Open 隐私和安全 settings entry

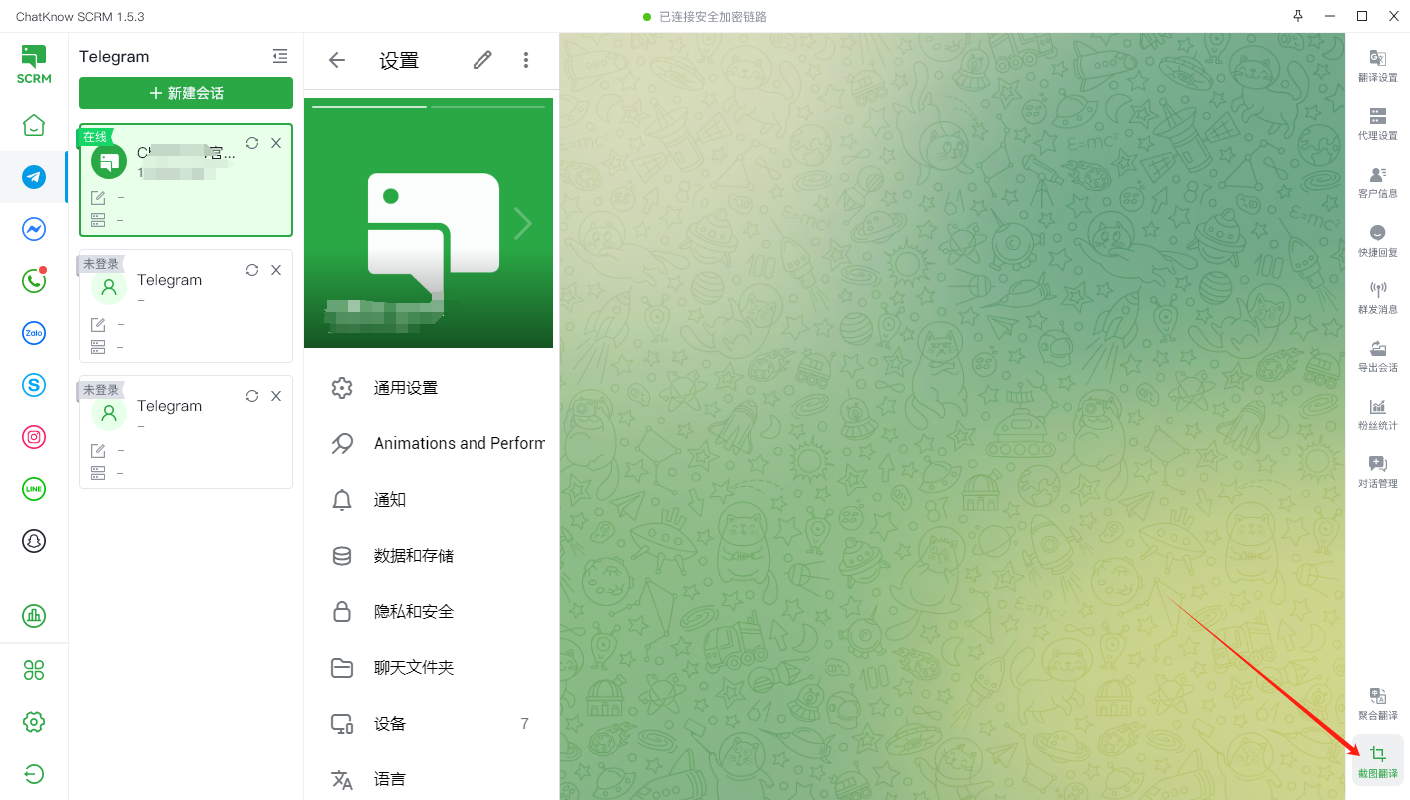point(414,612)
